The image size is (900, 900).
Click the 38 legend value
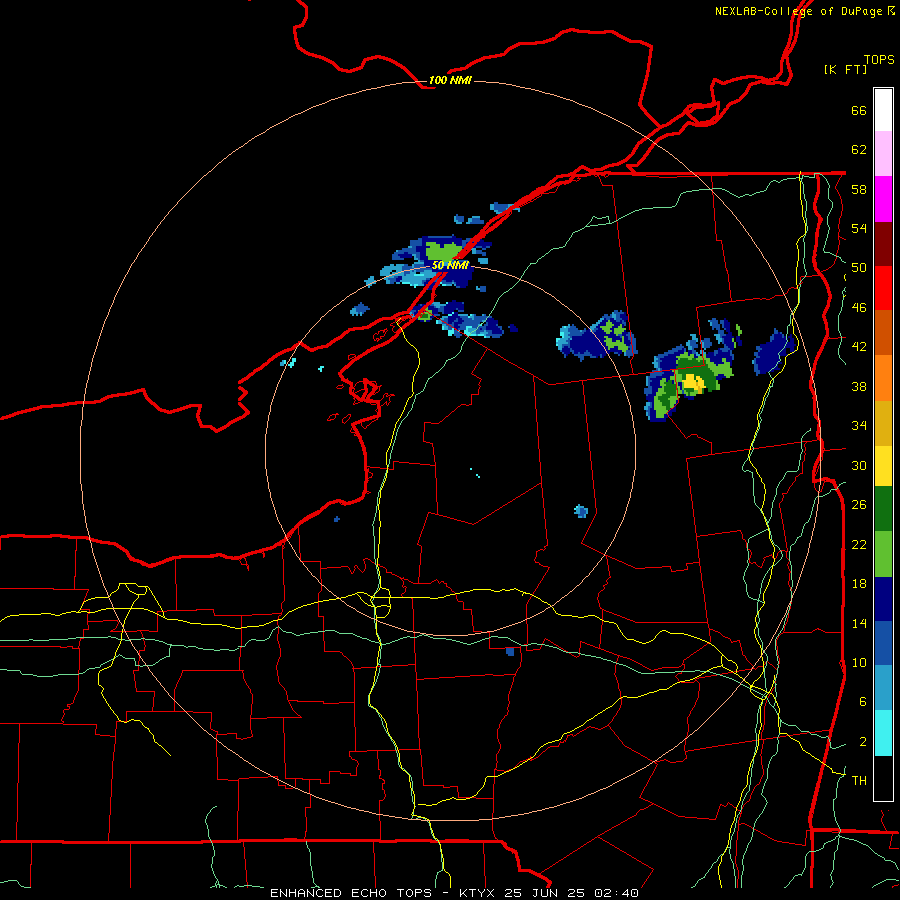859,386
